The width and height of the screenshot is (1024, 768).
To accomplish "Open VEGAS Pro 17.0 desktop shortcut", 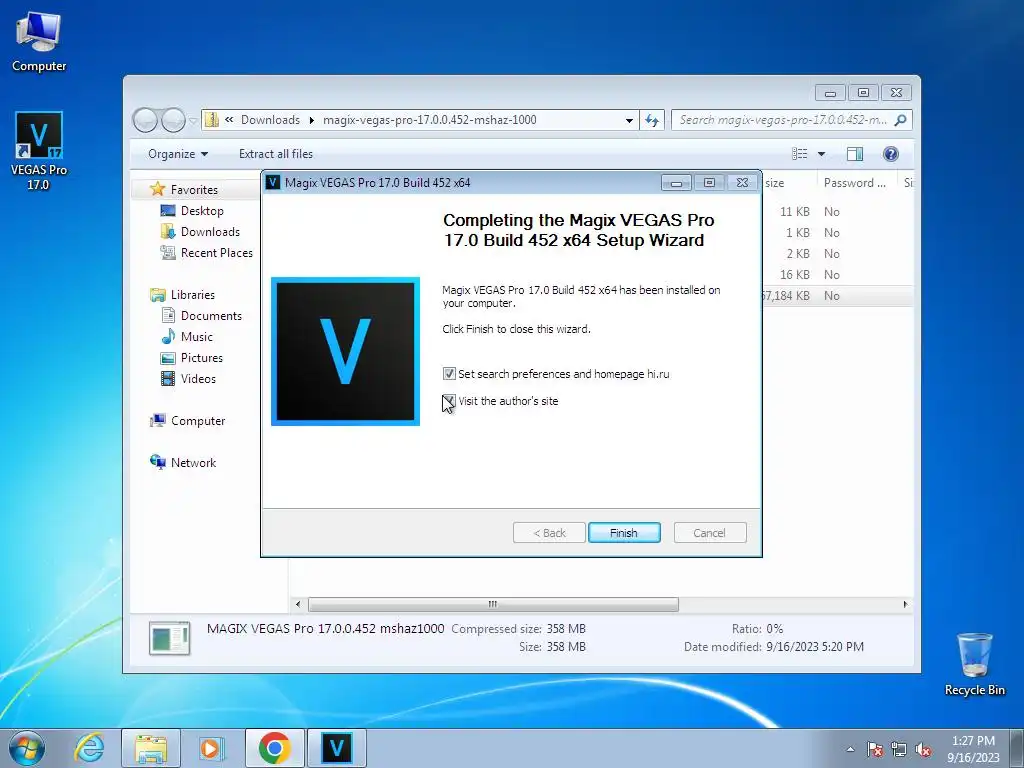I will [x=39, y=150].
